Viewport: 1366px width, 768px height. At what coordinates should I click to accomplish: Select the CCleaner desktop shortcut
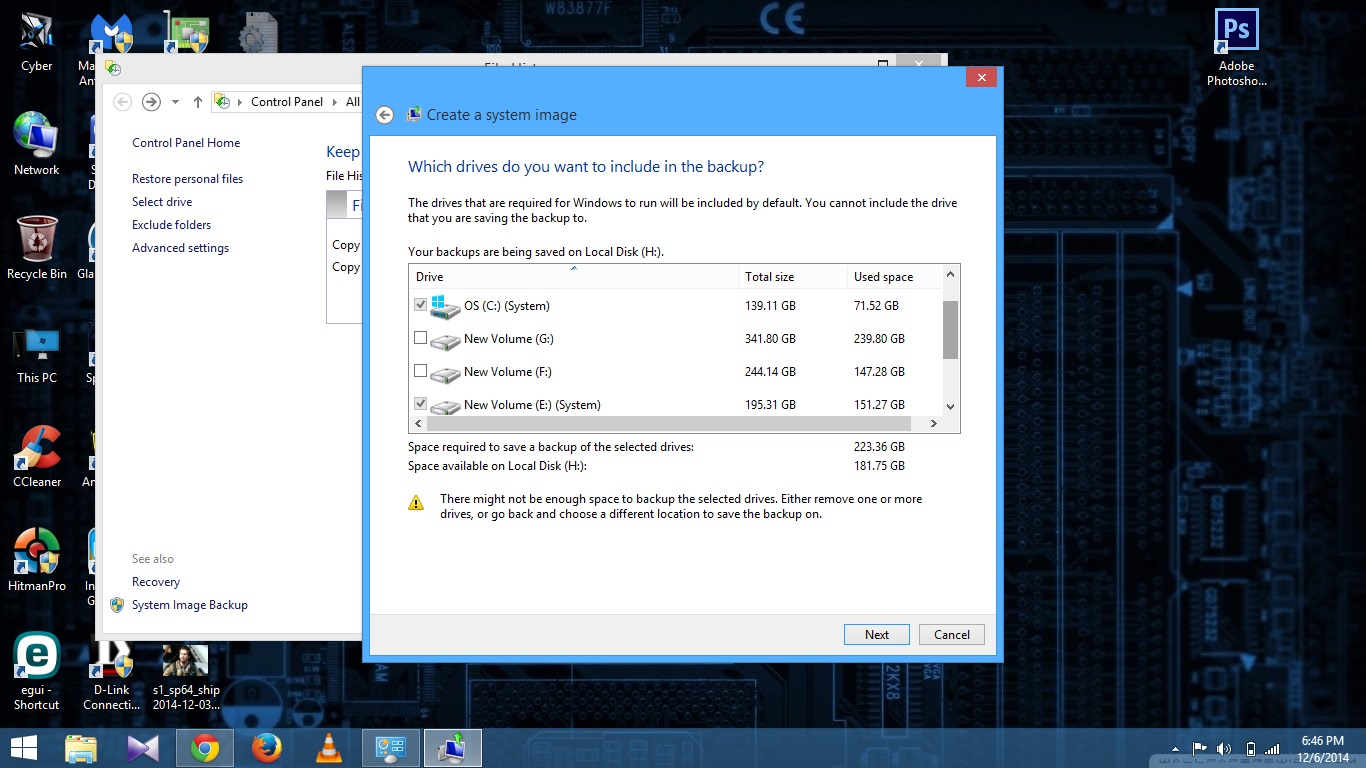[x=37, y=456]
